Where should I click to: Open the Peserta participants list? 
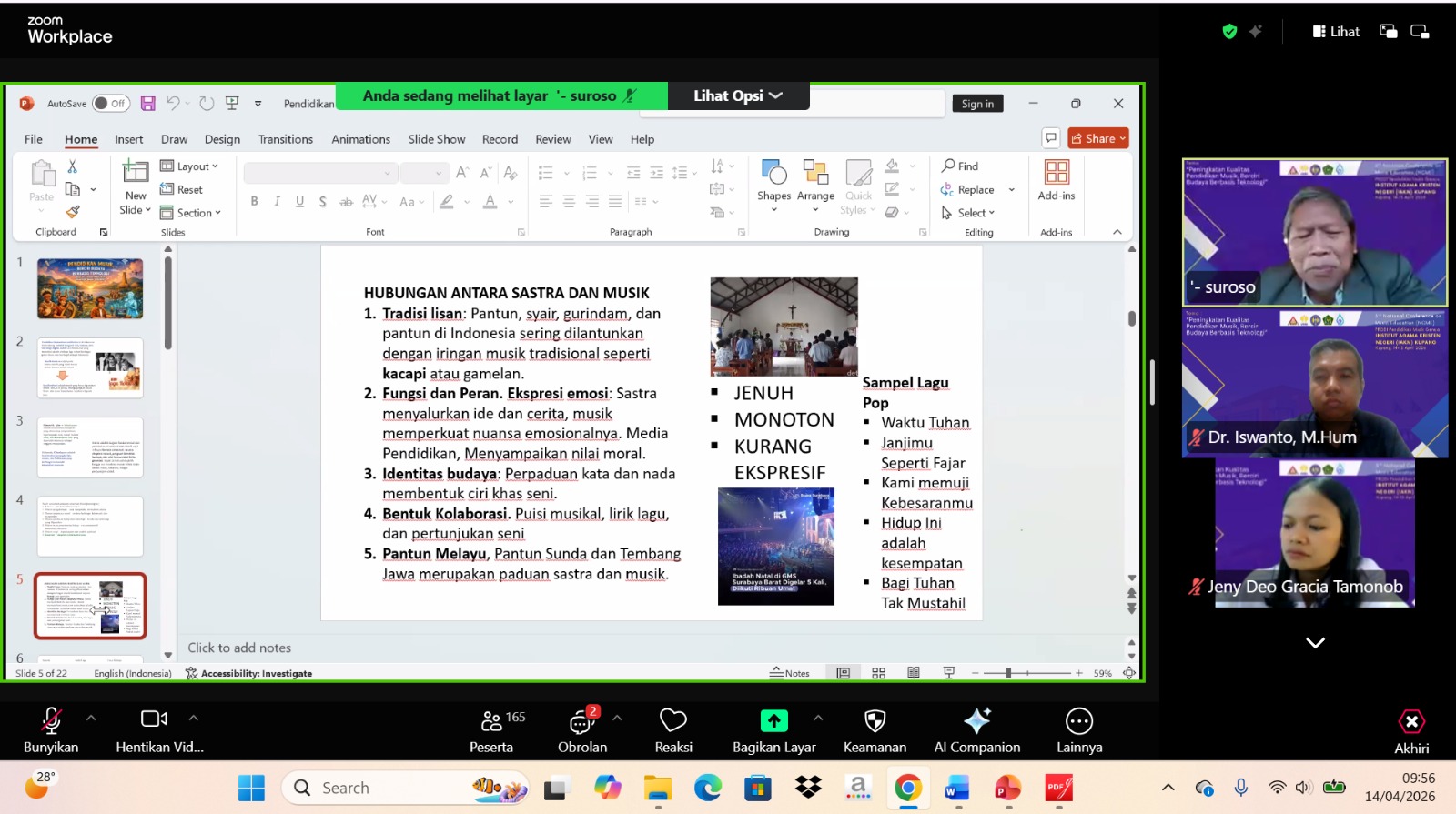[x=491, y=721]
